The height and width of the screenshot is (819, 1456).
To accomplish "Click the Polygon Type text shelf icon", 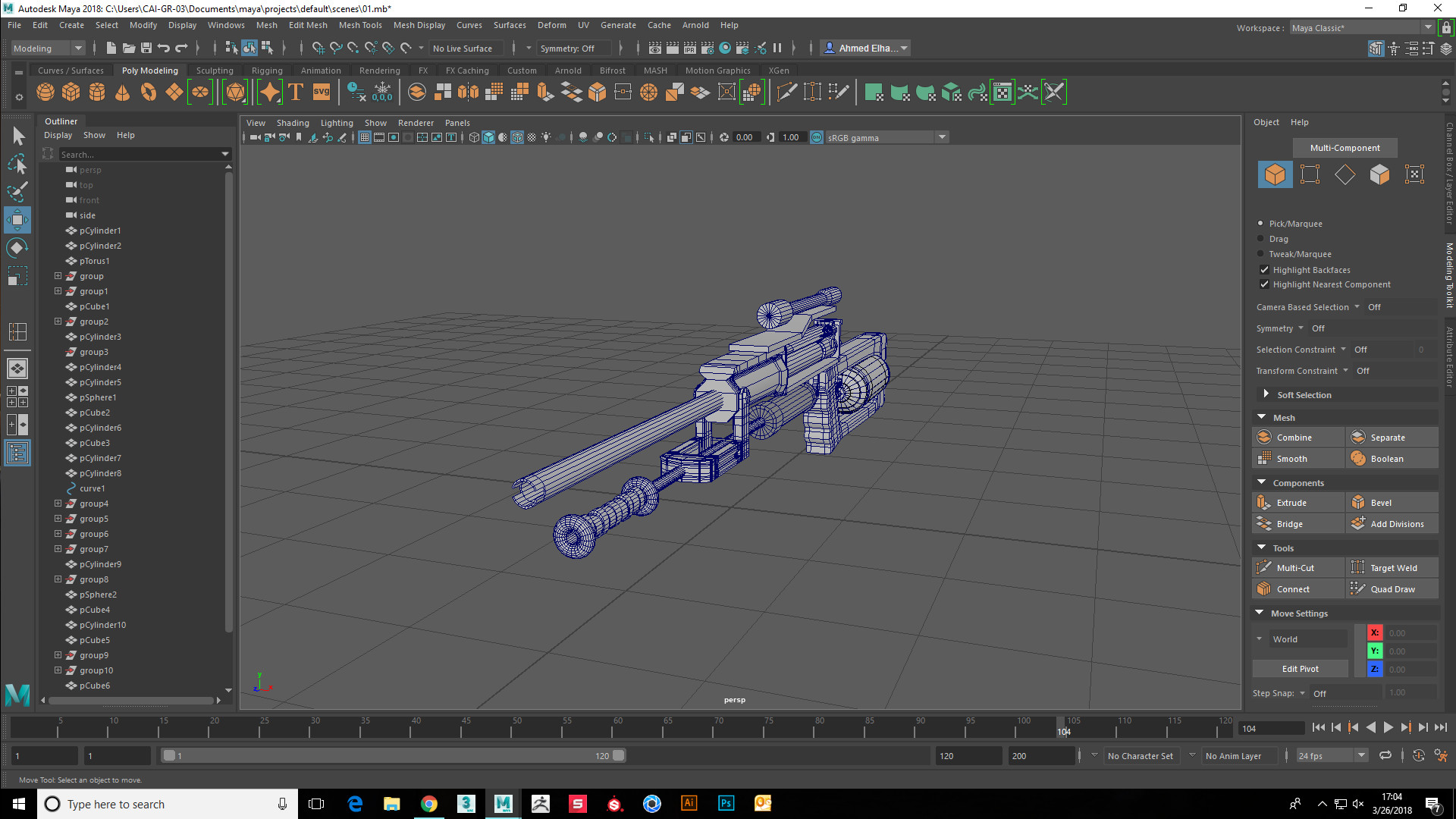I will [x=296, y=93].
